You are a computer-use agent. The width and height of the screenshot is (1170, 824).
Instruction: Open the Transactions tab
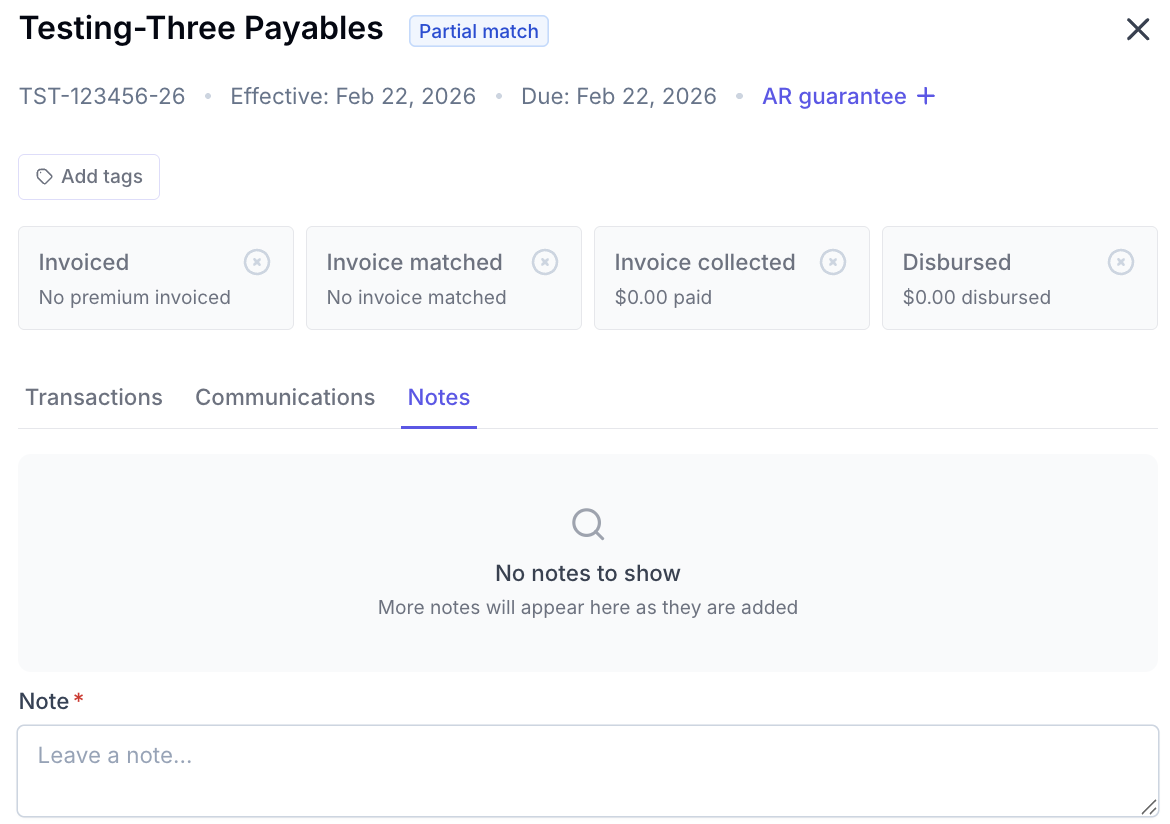click(x=94, y=397)
